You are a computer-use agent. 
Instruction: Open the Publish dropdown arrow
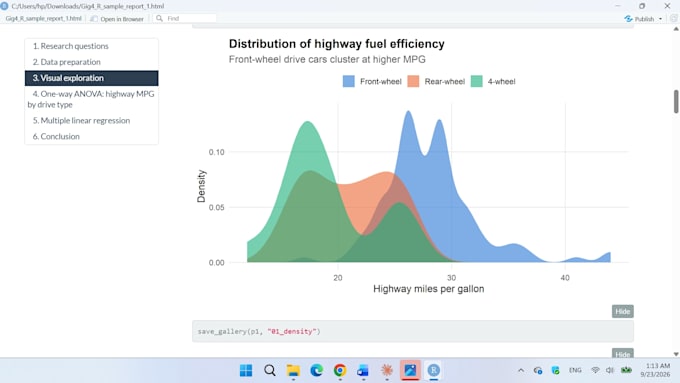click(x=660, y=19)
